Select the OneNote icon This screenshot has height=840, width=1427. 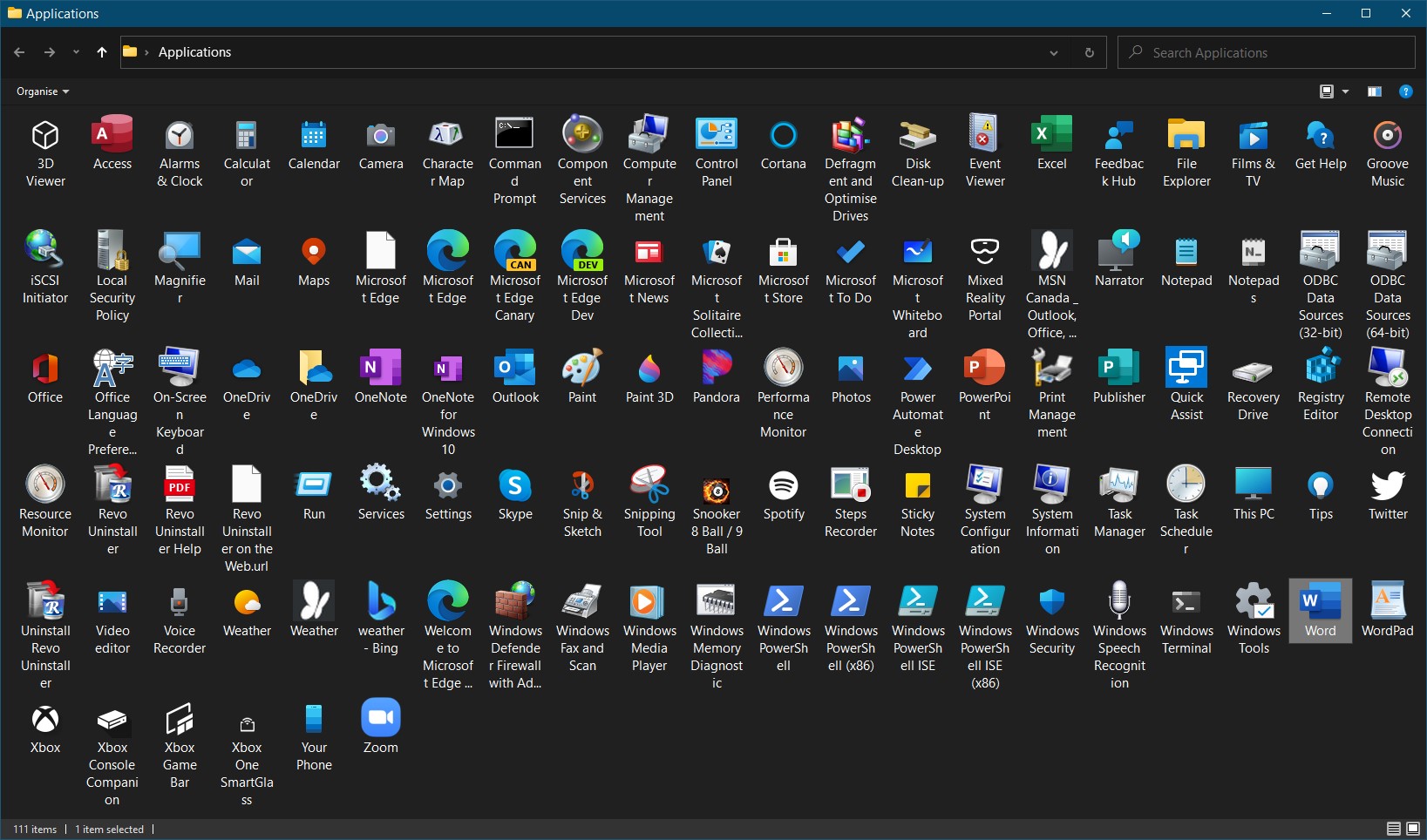coord(381,369)
